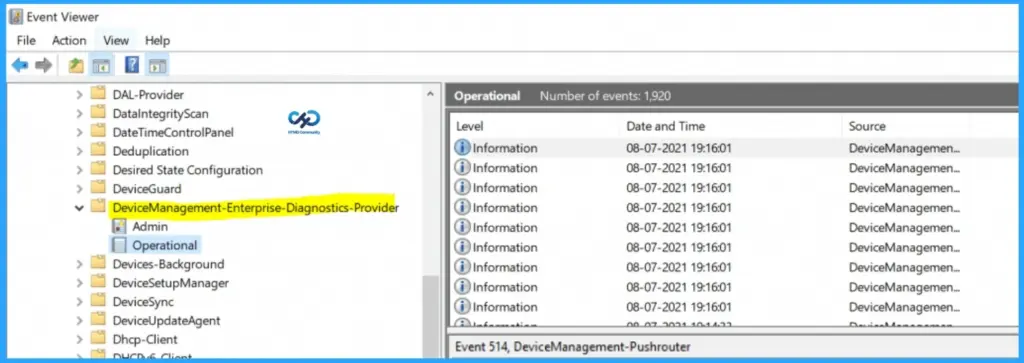Expand the DeviceSync node
1024x363 pixels.
click(x=79, y=302)
